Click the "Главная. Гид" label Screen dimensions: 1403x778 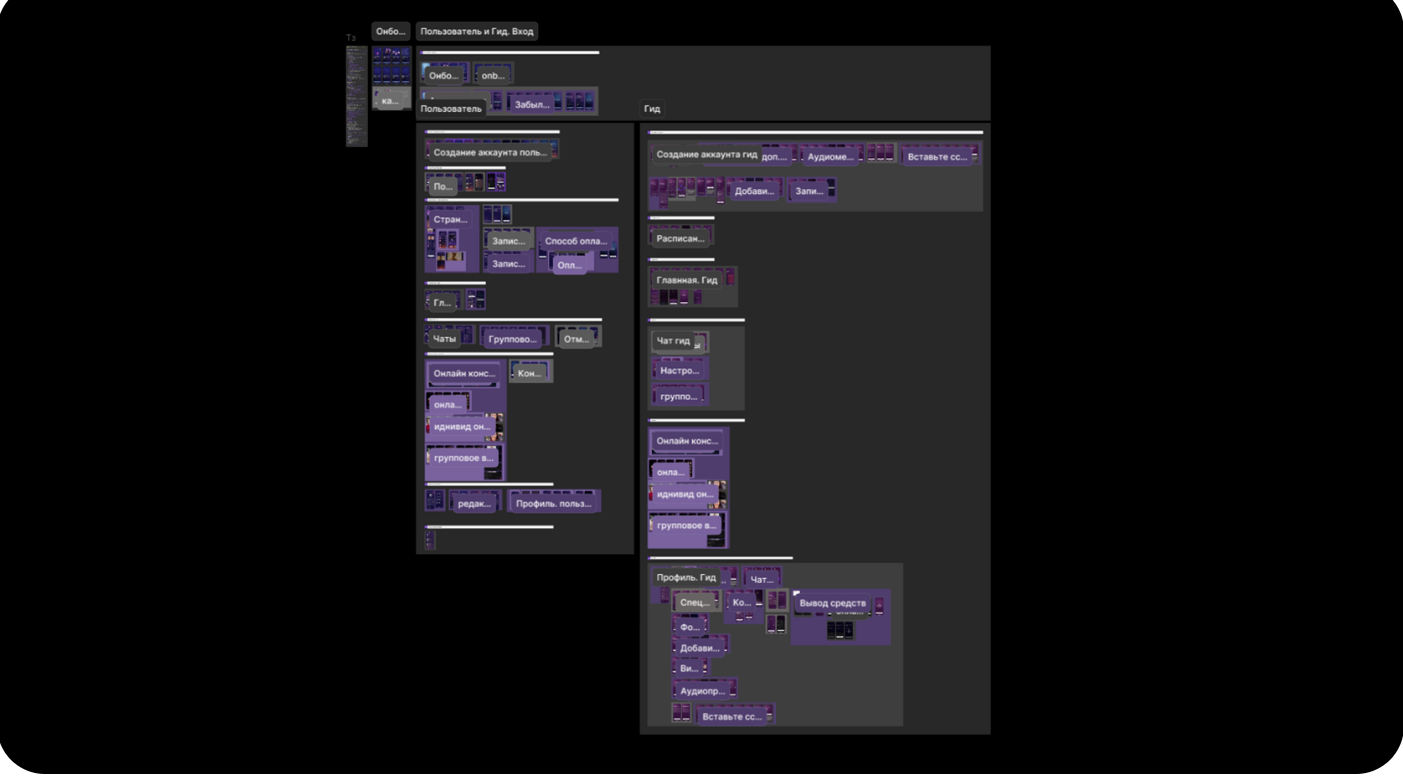tap(687, 281)
